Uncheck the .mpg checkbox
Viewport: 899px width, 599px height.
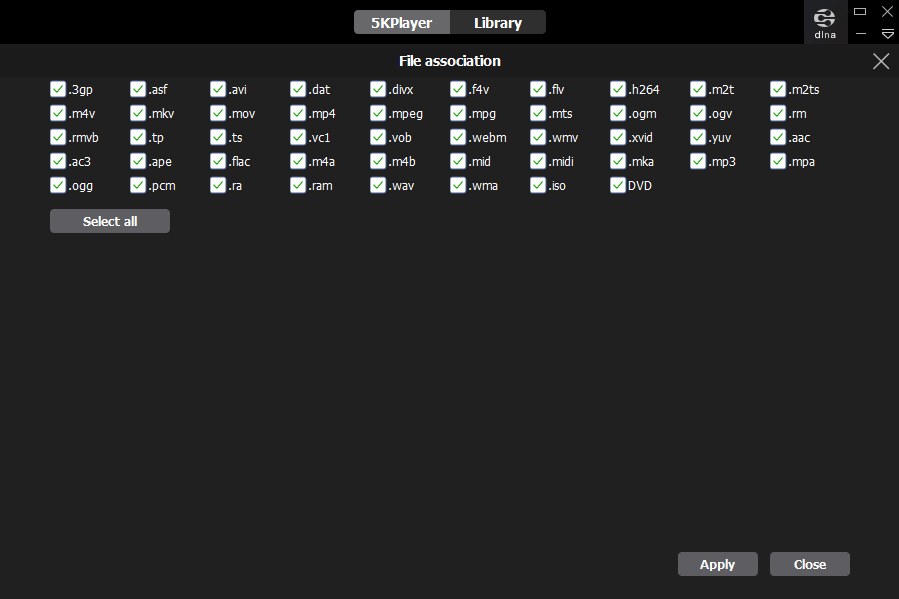point(458,113)
